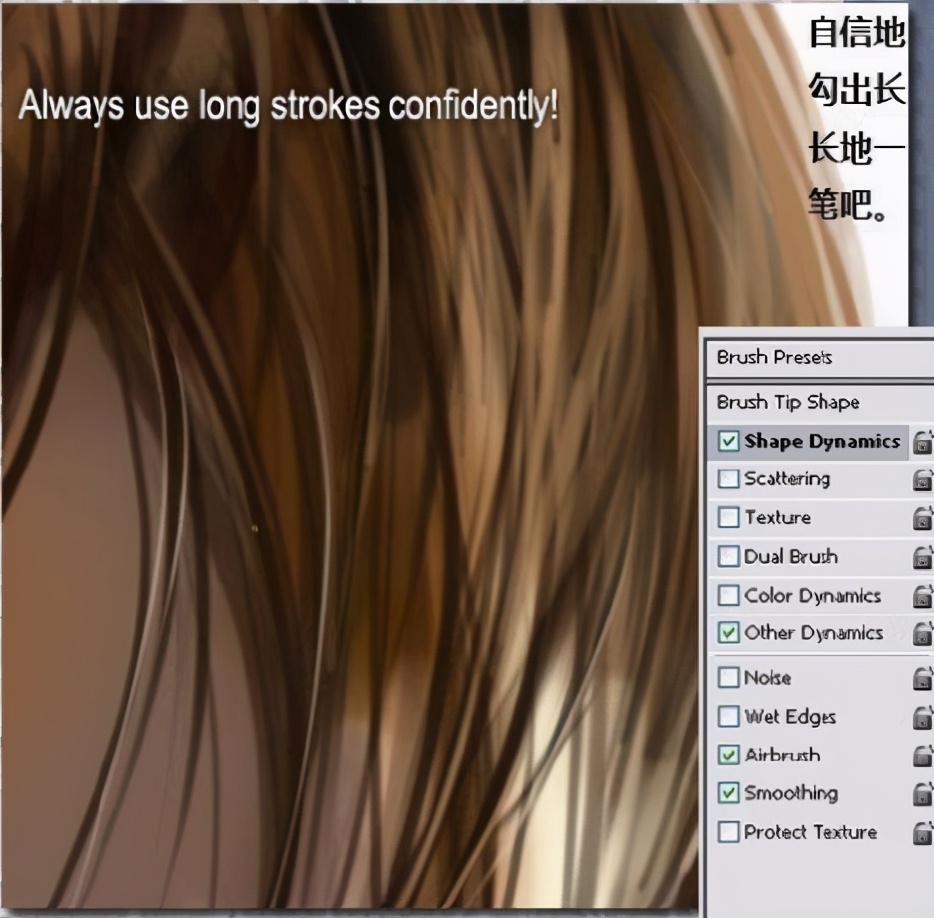Screen dimensions: 934x918
Task: Enable the Wet Edges checkbox
Action: pyautogui.click(x=728, y=716)
